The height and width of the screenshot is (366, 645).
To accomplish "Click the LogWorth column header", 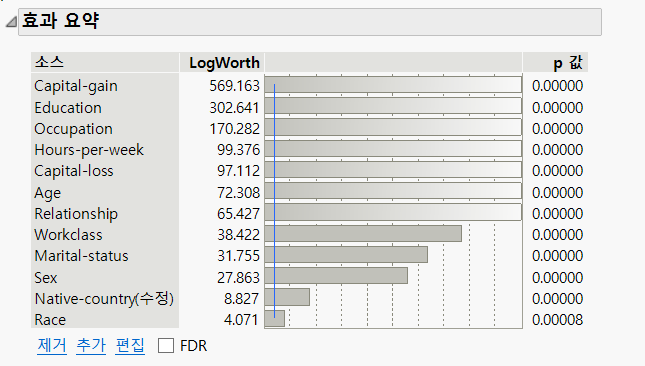I will click(222, 63).
